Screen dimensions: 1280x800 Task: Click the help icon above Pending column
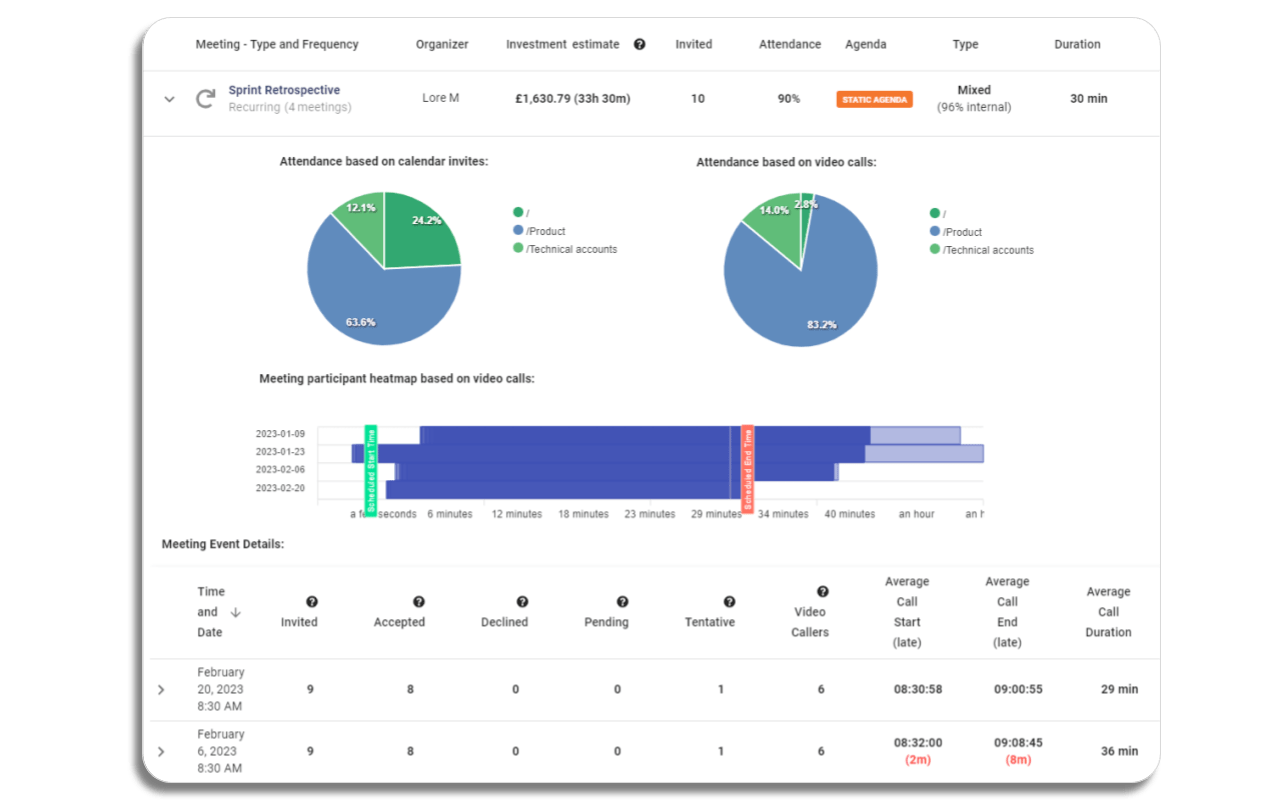tap(624, 602)
